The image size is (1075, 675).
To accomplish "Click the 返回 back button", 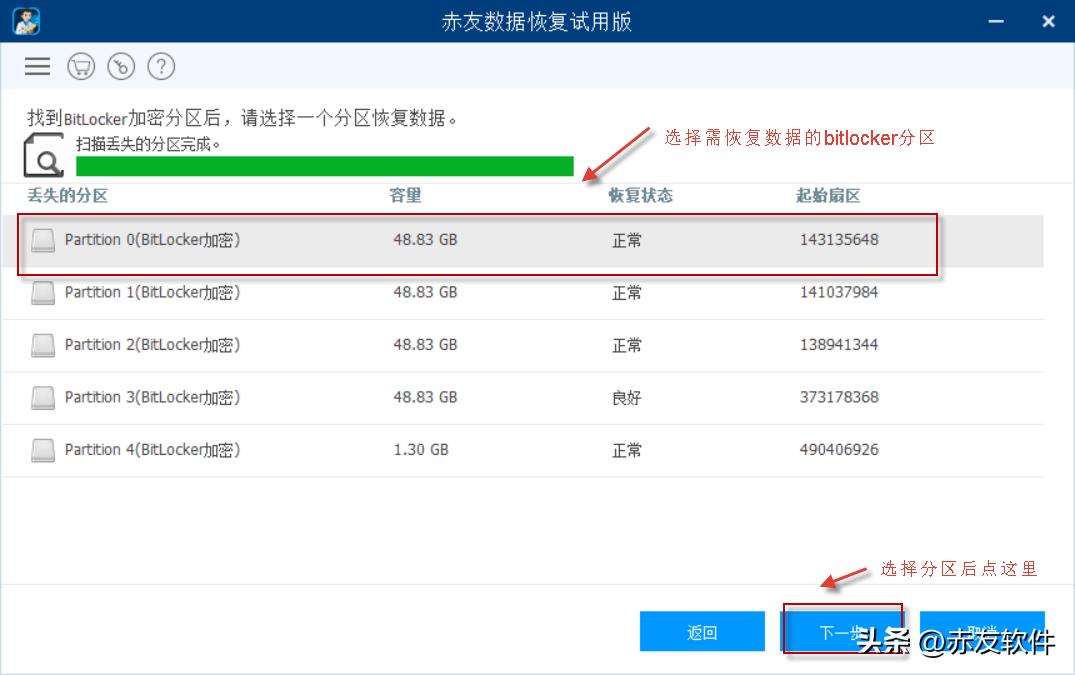I will (x=700, y=632).
